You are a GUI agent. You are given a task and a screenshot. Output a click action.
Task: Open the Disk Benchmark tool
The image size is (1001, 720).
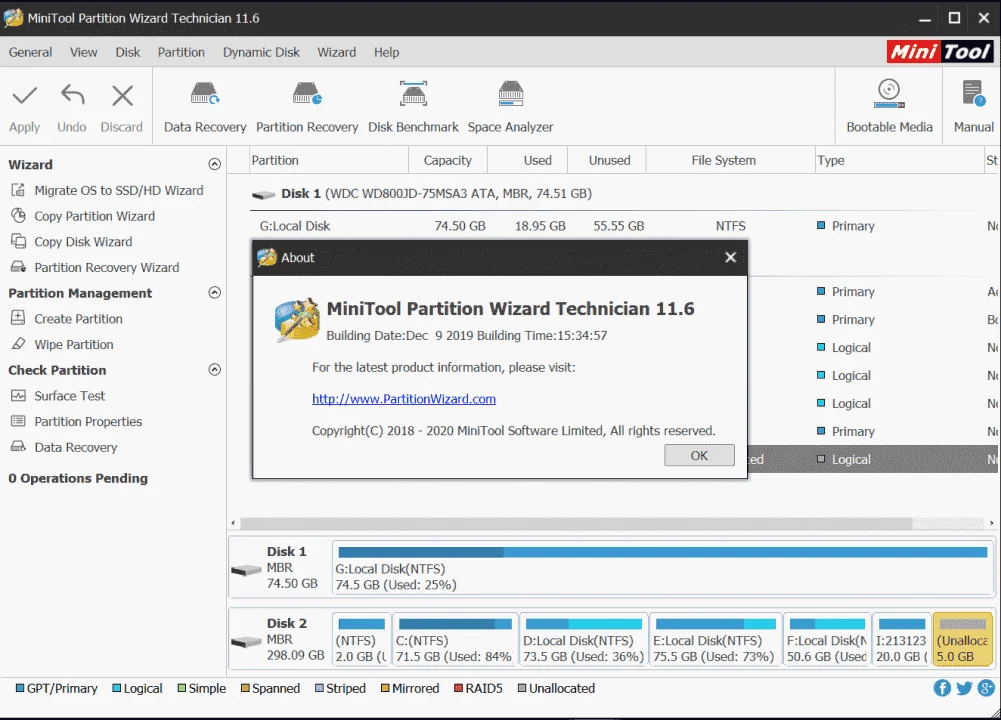point(413,107)
